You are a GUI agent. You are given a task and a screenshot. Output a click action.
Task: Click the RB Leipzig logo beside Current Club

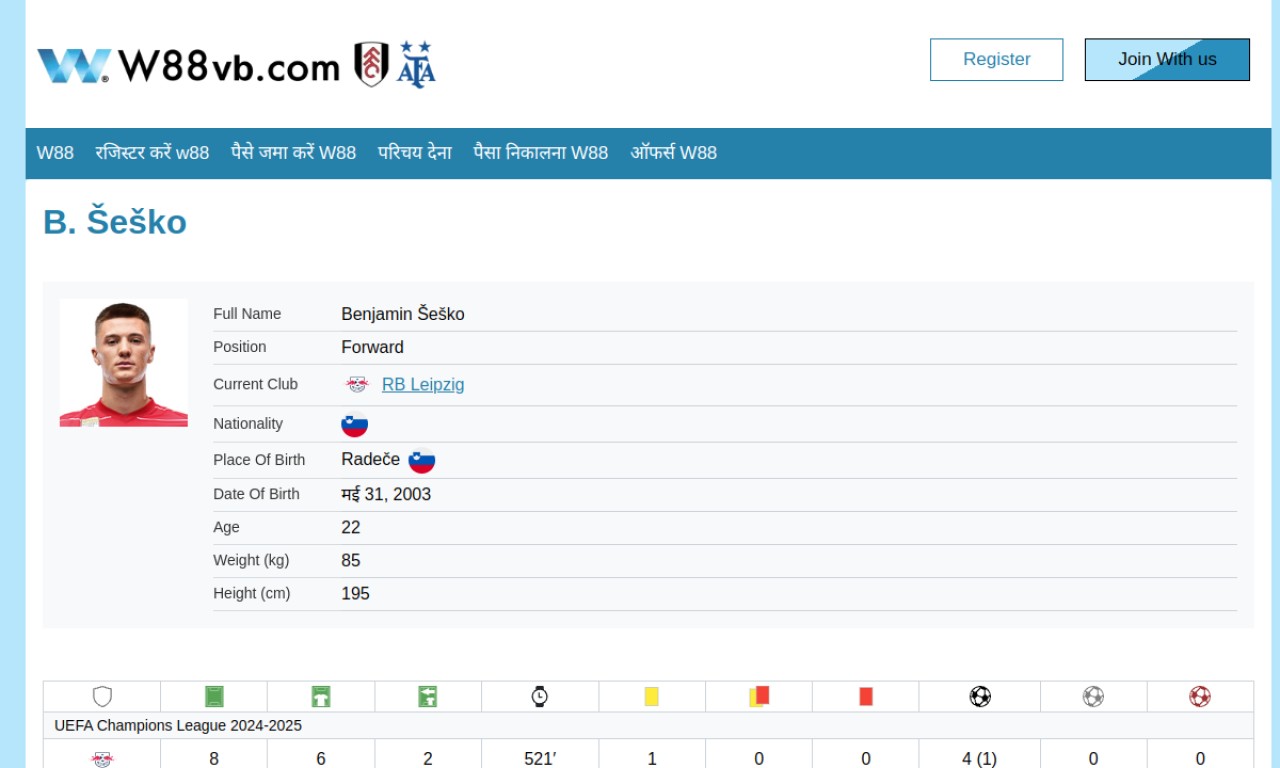point(357,384)
